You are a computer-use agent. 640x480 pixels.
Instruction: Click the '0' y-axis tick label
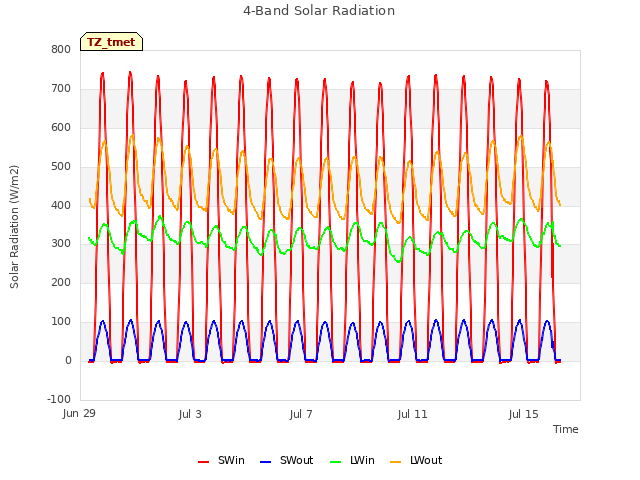[68, 360]
